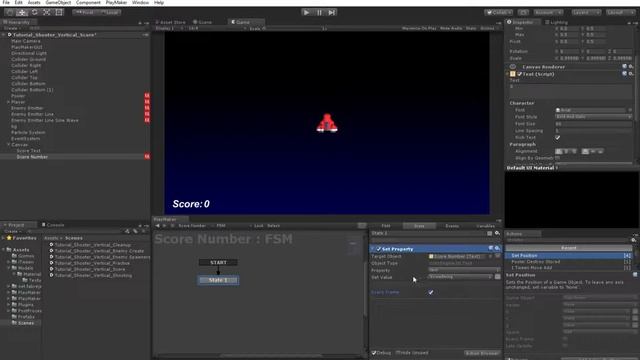Expand the Player object in Hierarchy

pyautogui.click(x=8, y=102)
